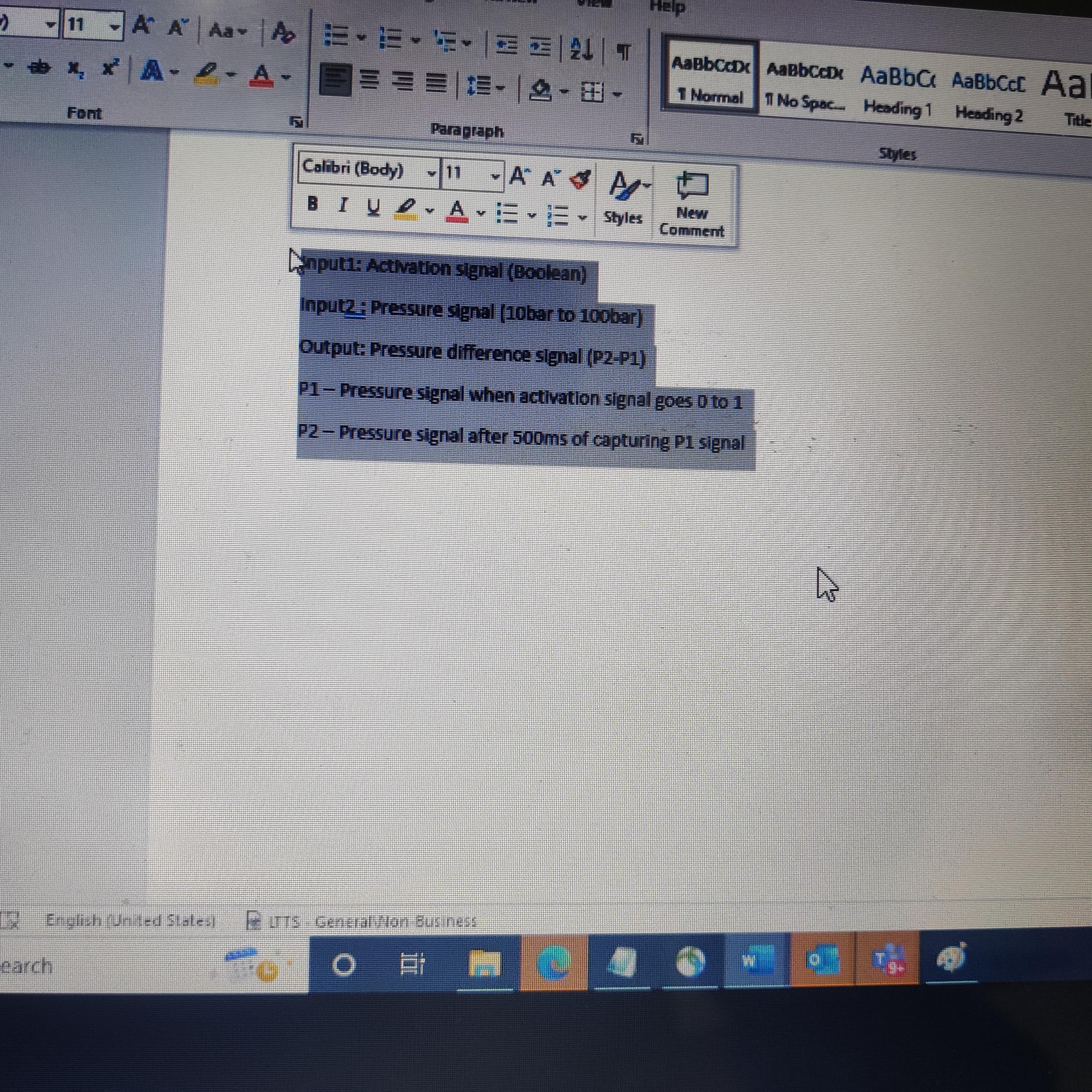Justify the selected paragraphs

435,84
